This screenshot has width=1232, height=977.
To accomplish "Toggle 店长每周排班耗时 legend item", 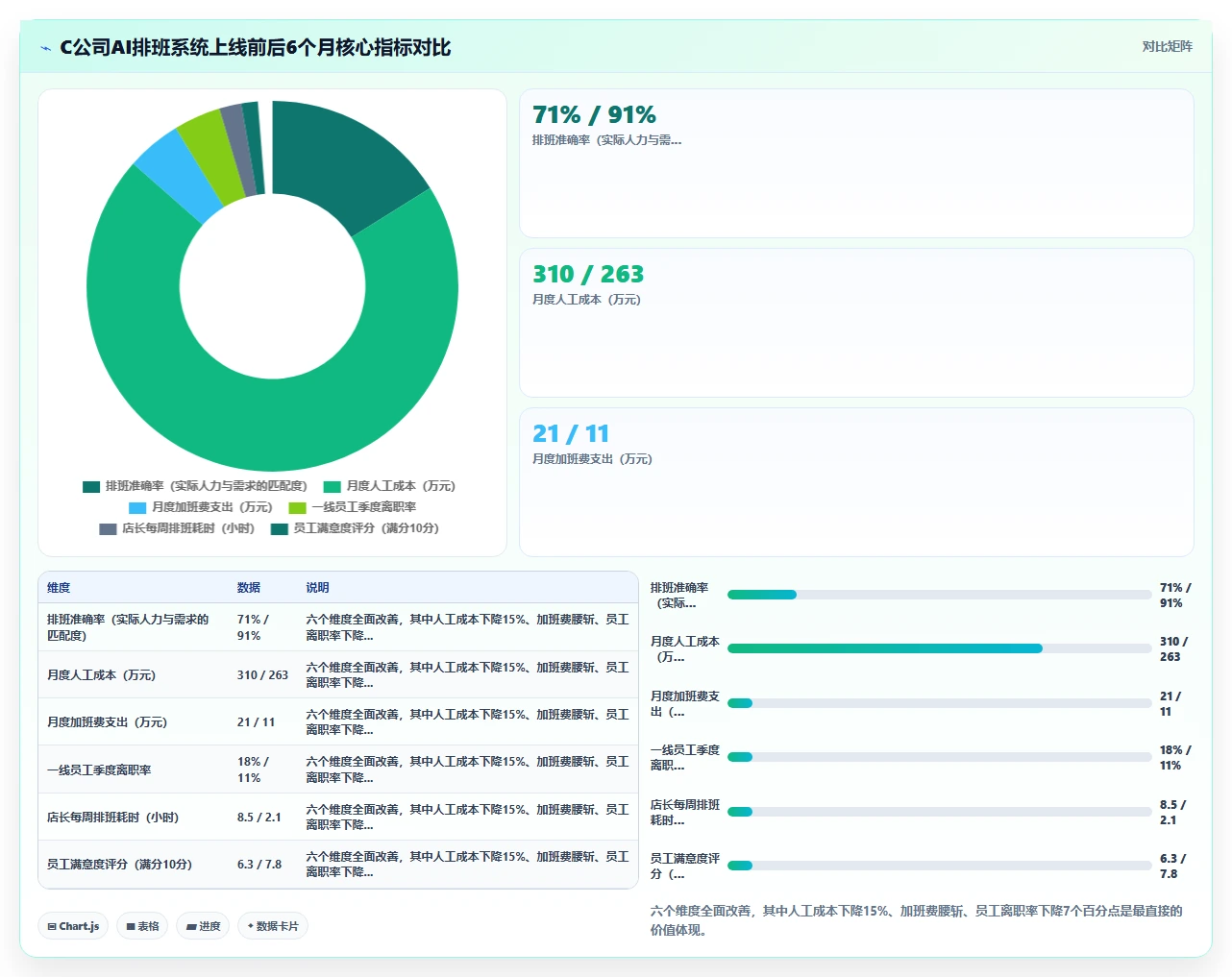I will [x=178, y=528].
